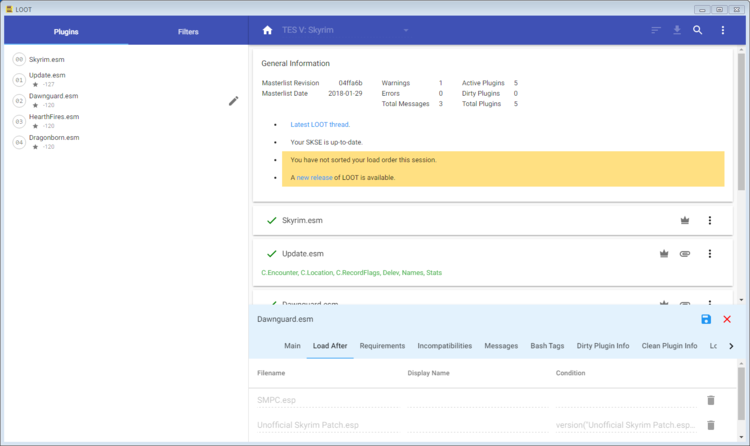This screenshot has width=750, height=446.
Task: Open the Latest LOOT thread link
Action: coord(320,124)
